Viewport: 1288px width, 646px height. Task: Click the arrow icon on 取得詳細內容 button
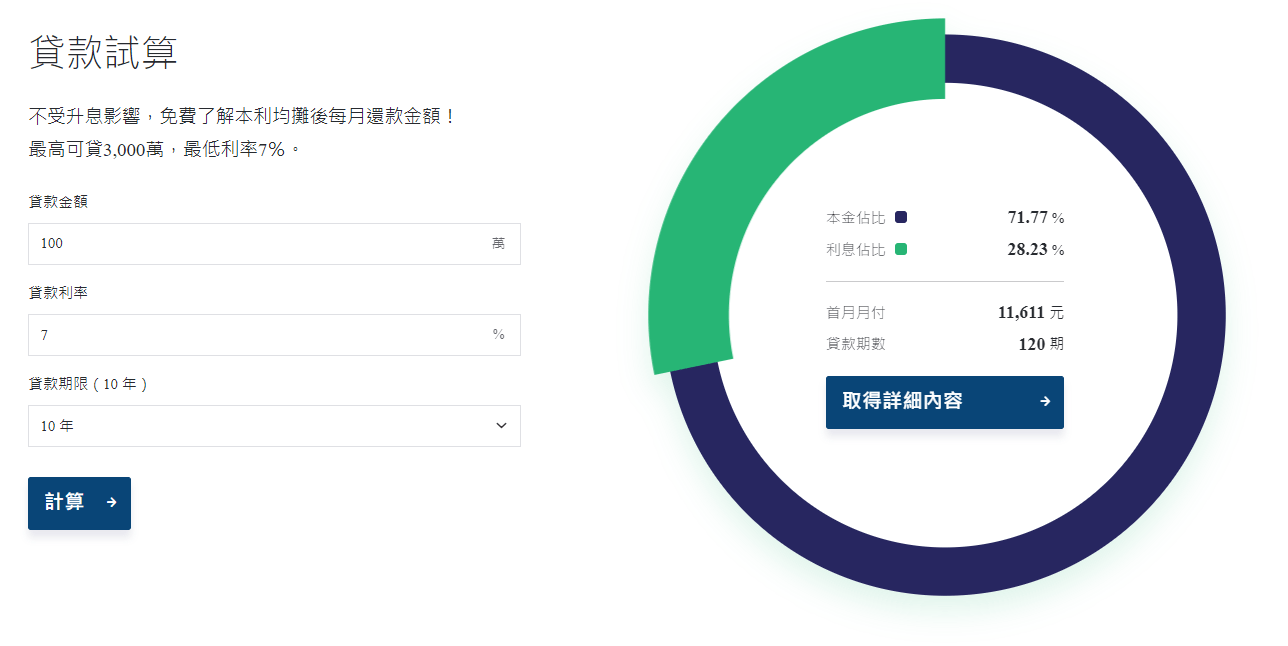point(1045,402)
